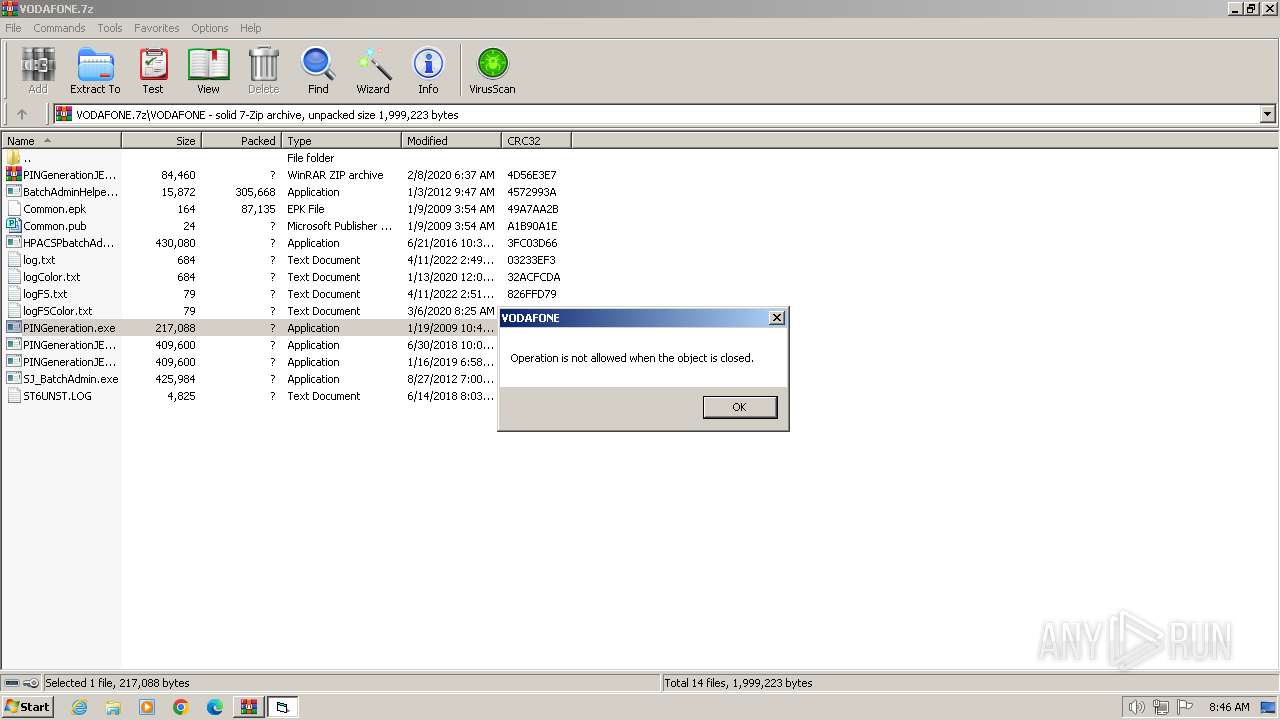Sort by the Name column header
This screenshot has width=1280, height=720.
(x=61, y=141)
